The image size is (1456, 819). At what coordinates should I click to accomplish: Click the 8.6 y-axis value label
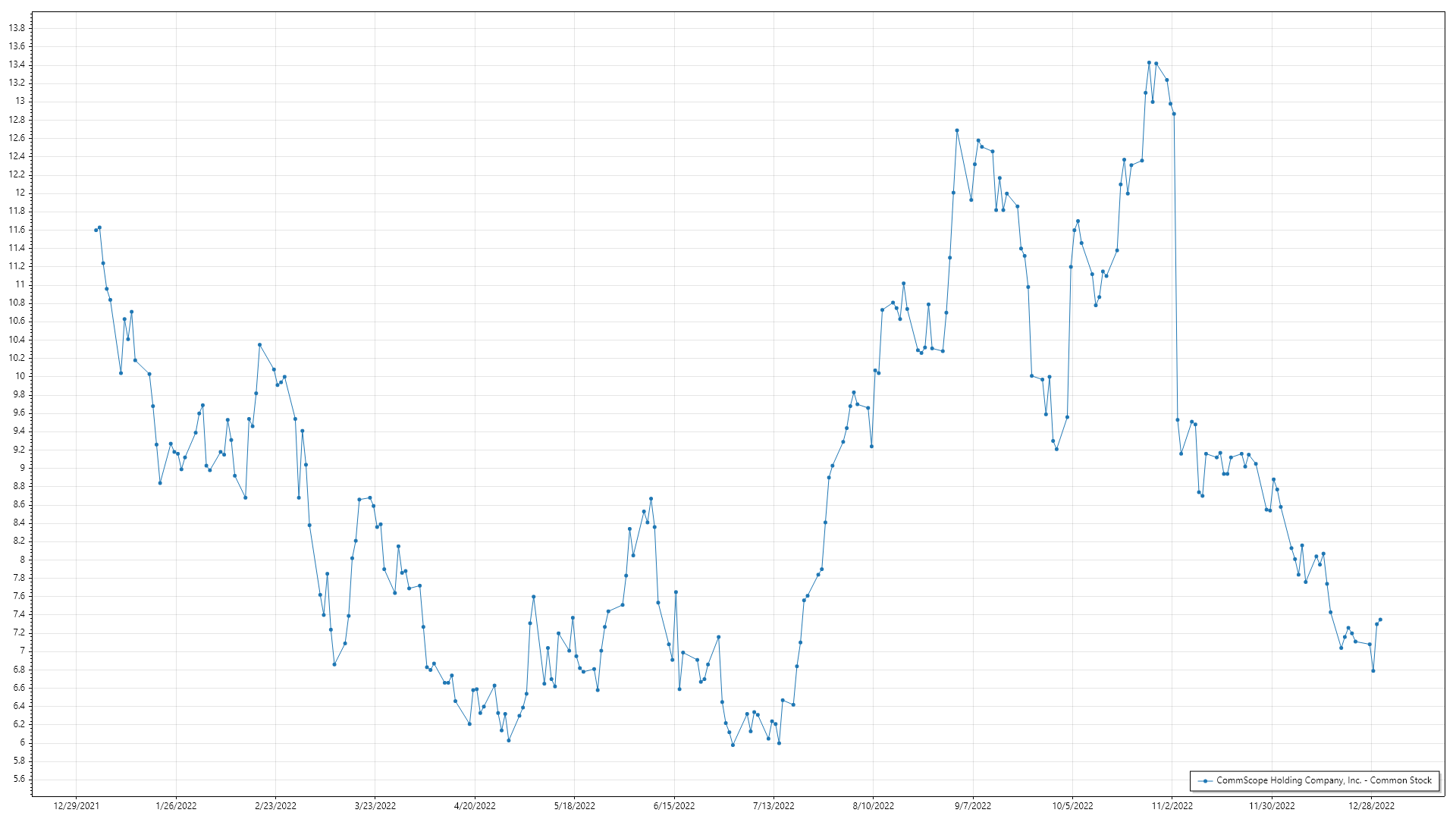pyautogui.click(x=19, y=504)
